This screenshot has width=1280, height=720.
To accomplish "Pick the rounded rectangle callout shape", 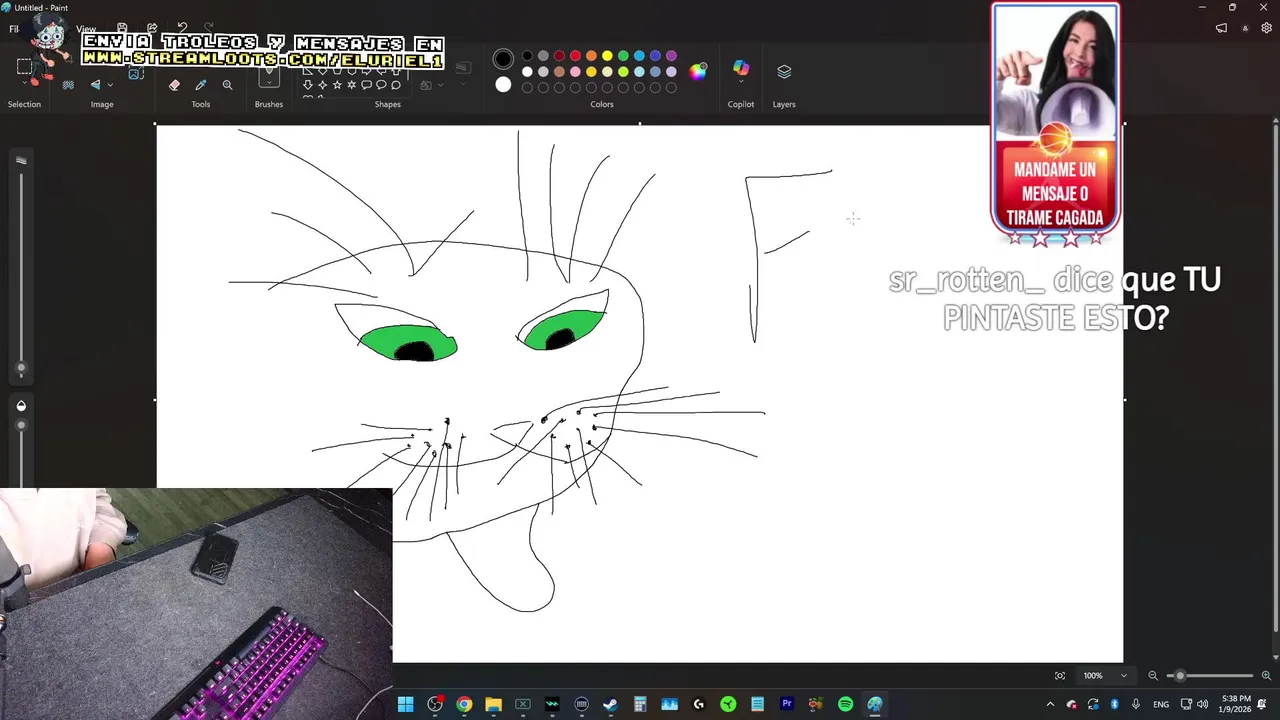I will 366,85.
